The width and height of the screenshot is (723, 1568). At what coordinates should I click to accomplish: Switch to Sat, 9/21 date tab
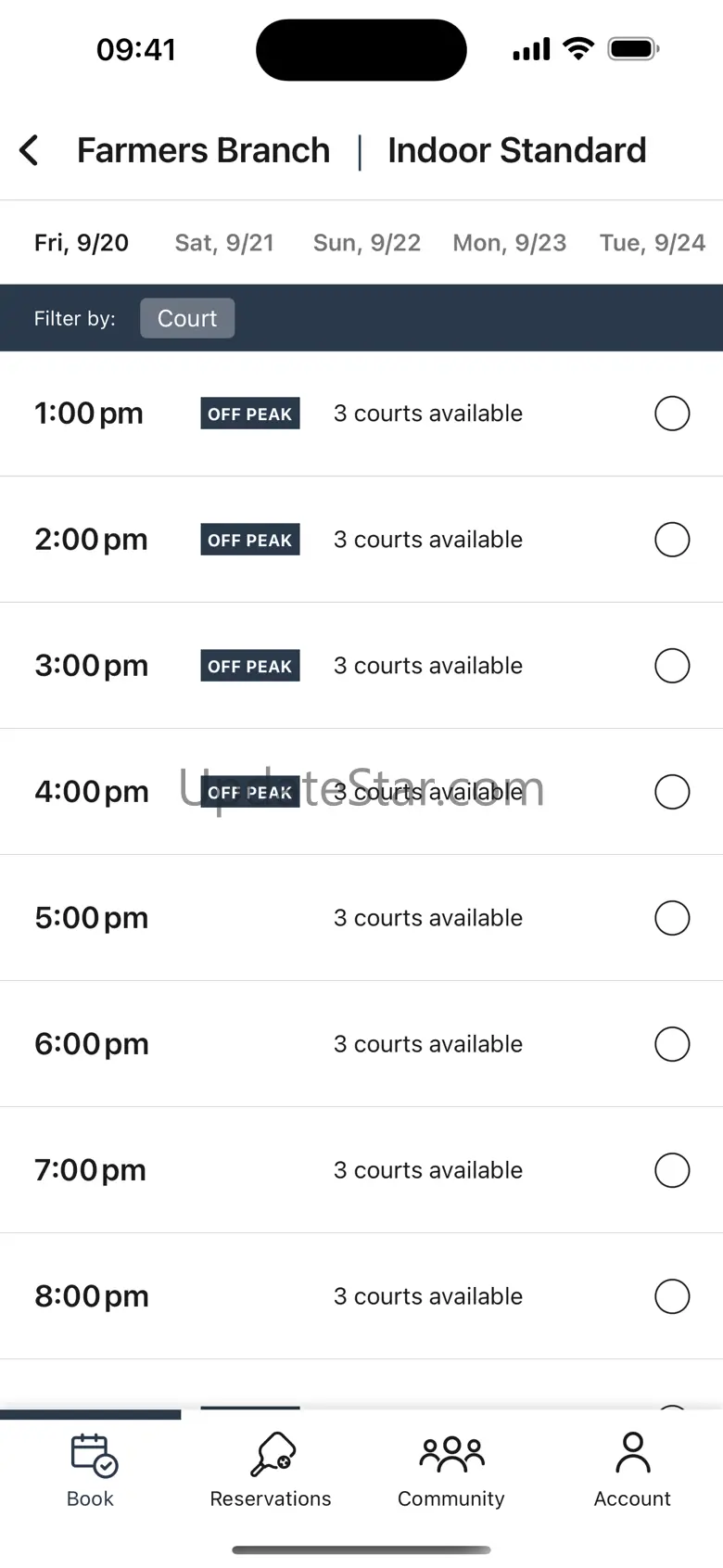click(224, 243)
